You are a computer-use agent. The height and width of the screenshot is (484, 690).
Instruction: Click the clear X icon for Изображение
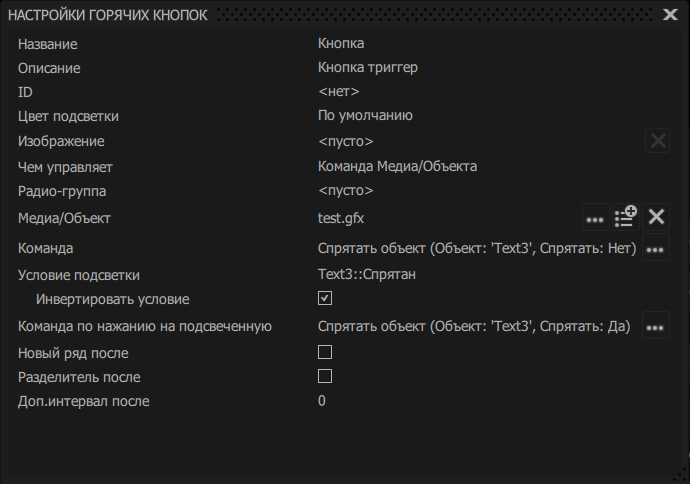pyautogui.click(x=657, y=141)
